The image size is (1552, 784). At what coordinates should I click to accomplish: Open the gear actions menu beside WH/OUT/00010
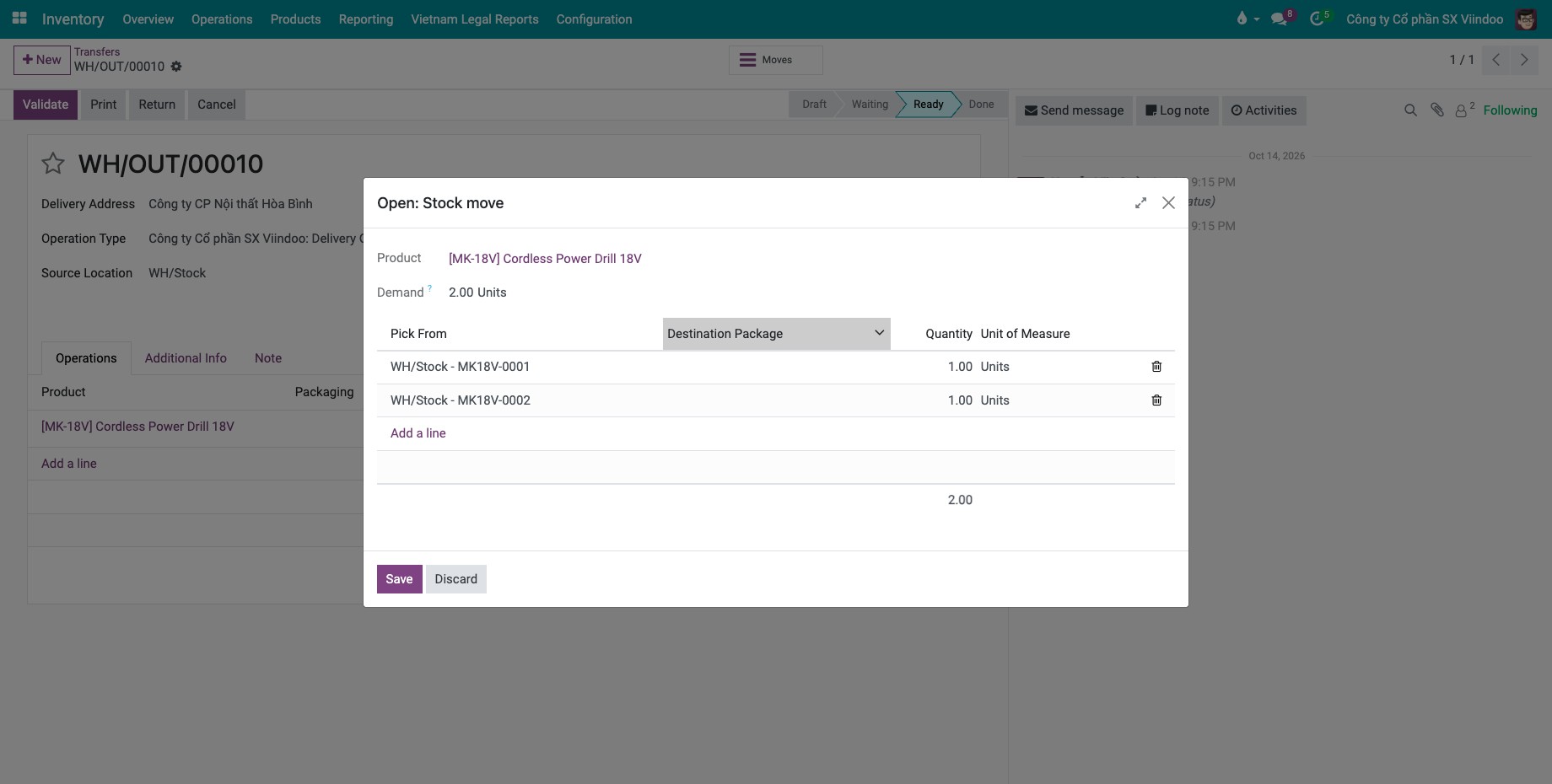click(x=176, y=67)
